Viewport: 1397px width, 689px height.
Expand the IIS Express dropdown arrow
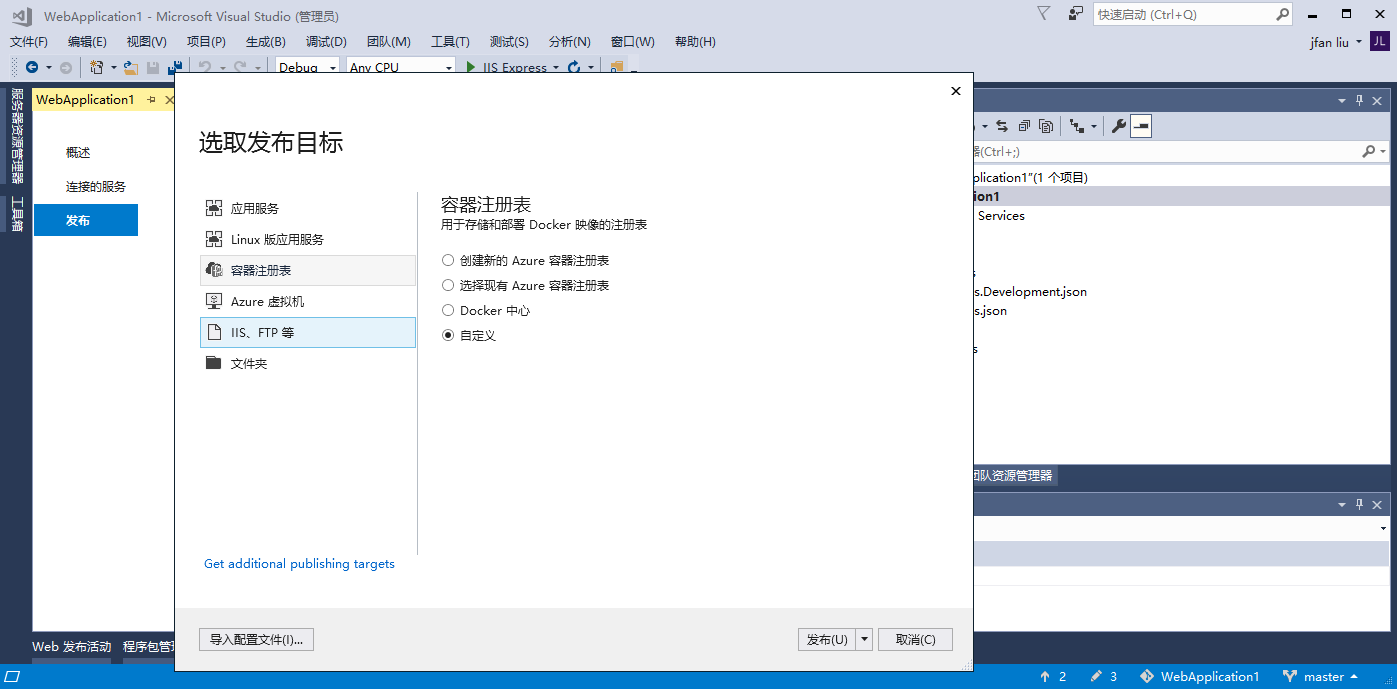pos(555,68)
